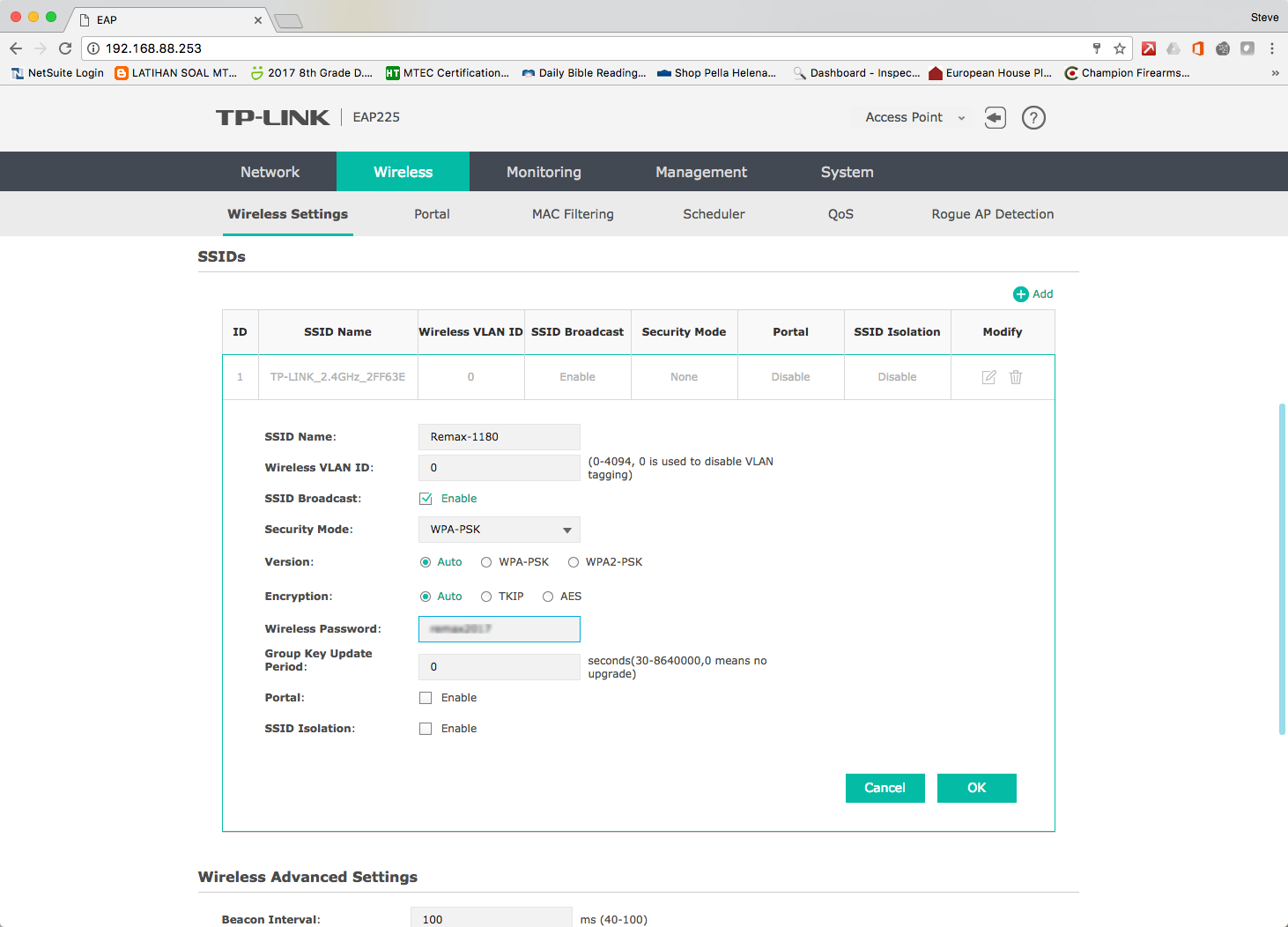Viewport: 1288px width, 927px height.
Task: Click the key password icon in address bar
Action: pos(1097,48)
